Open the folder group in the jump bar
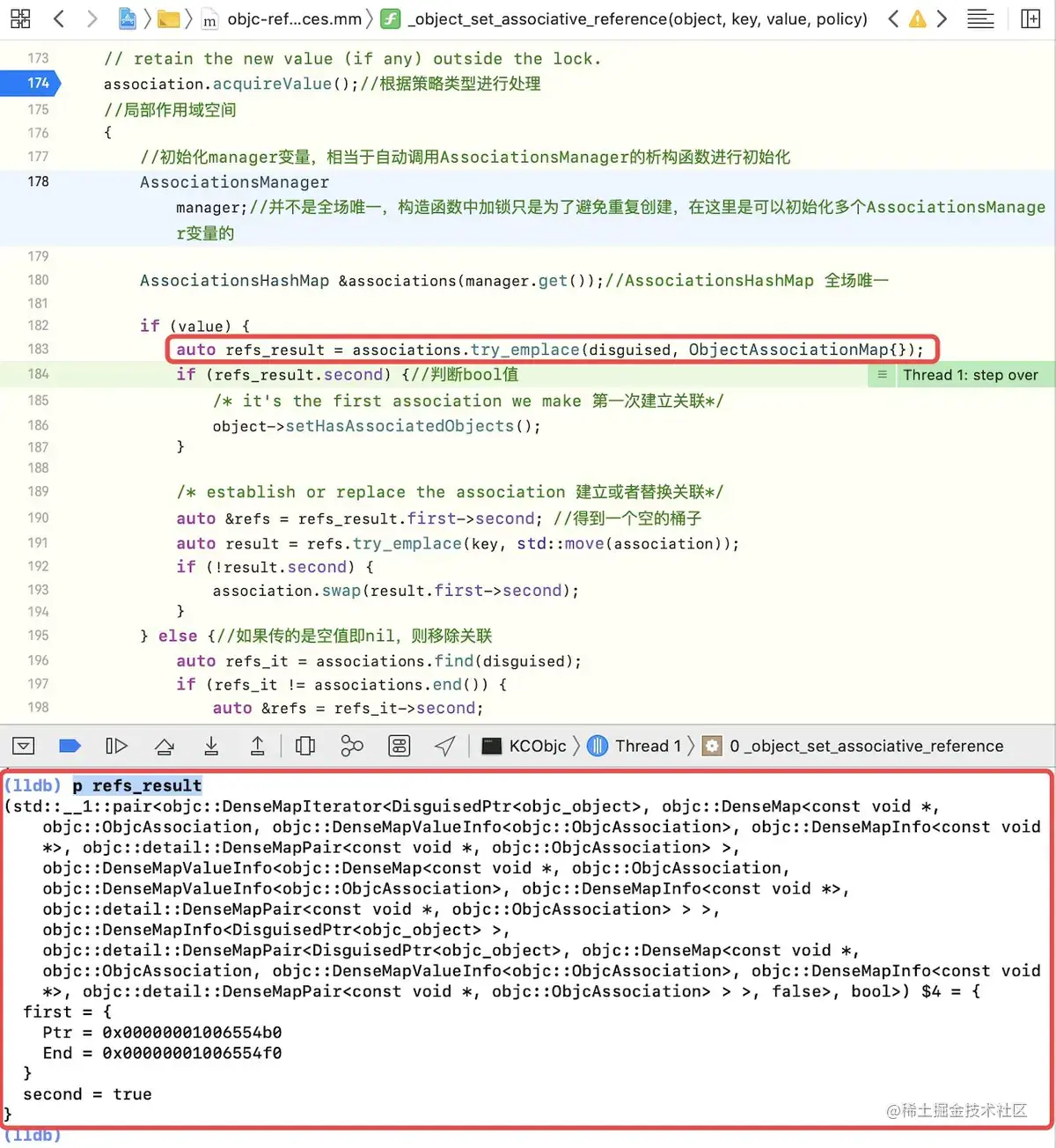 (x=169, y=18)
